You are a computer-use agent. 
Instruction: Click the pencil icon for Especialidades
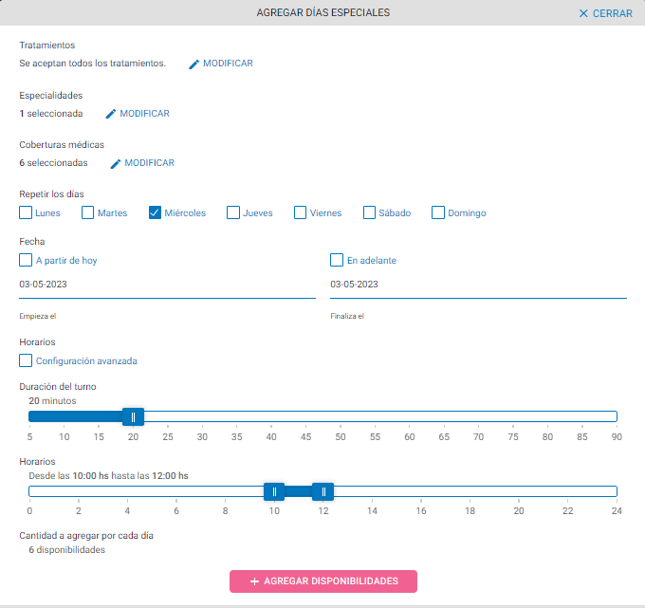(111, 114)
